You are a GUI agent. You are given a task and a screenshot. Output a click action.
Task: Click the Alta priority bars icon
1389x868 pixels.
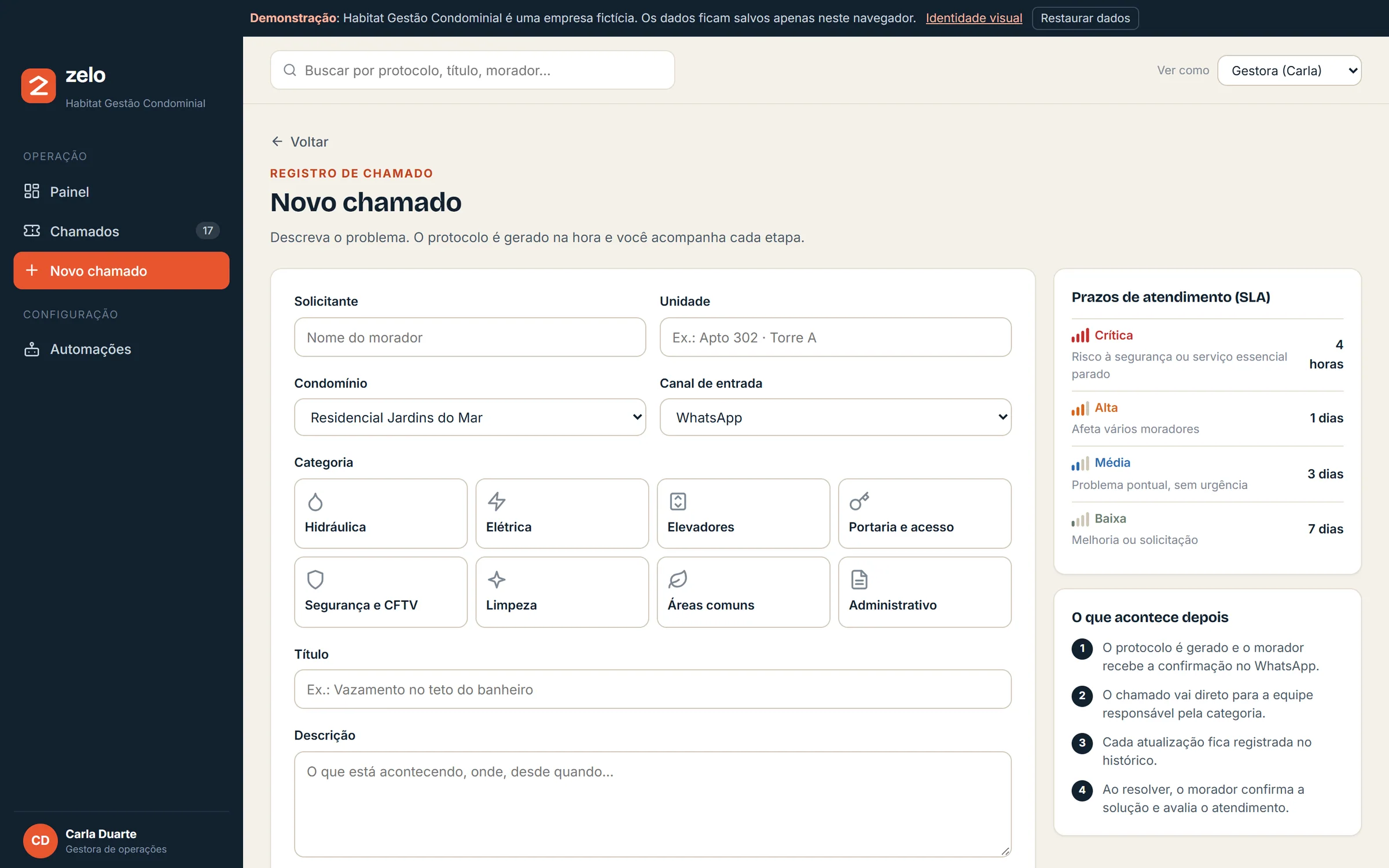tap(1080, 409)
